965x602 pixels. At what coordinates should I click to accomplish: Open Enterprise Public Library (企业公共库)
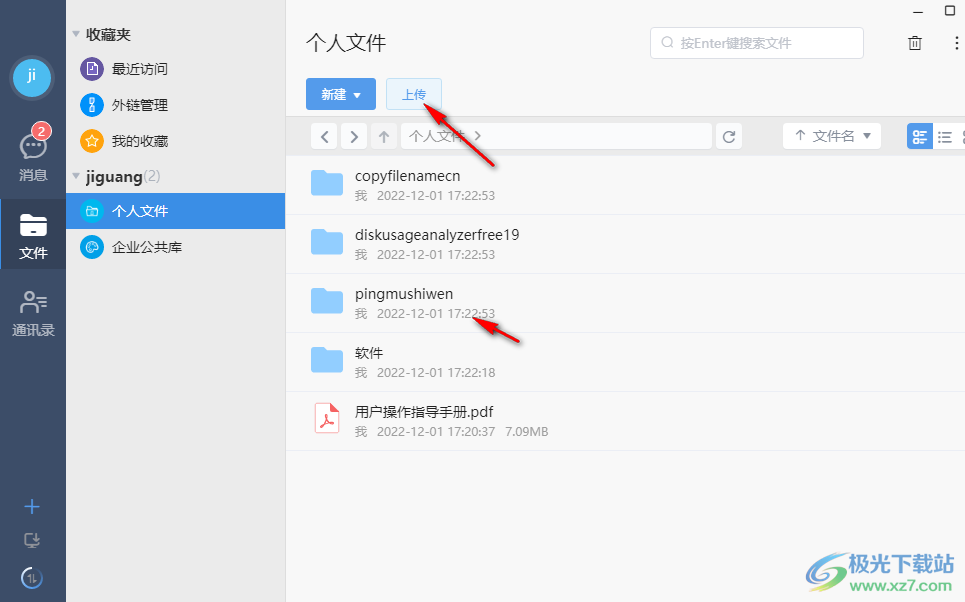coord(175,247)
